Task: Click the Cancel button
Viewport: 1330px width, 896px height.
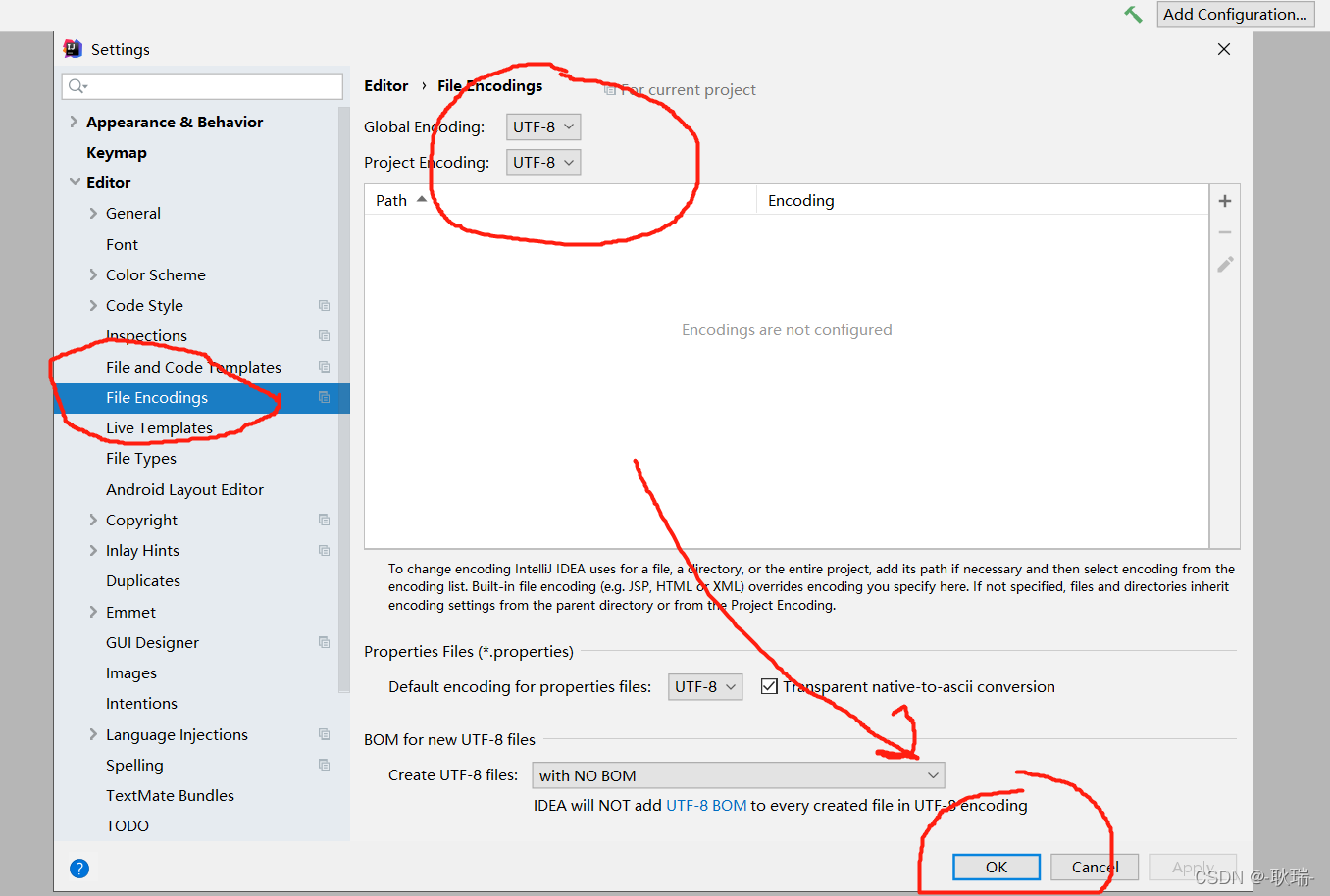Action: pos(1095,867)
